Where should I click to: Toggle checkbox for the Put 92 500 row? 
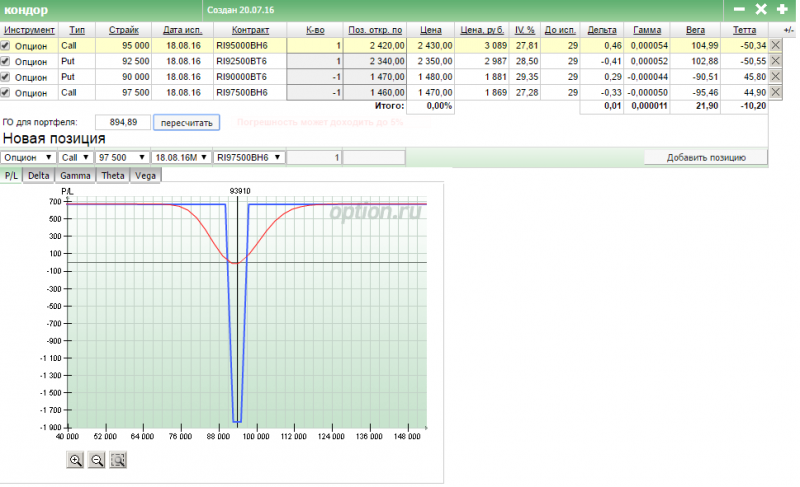[x=6, y=61]
